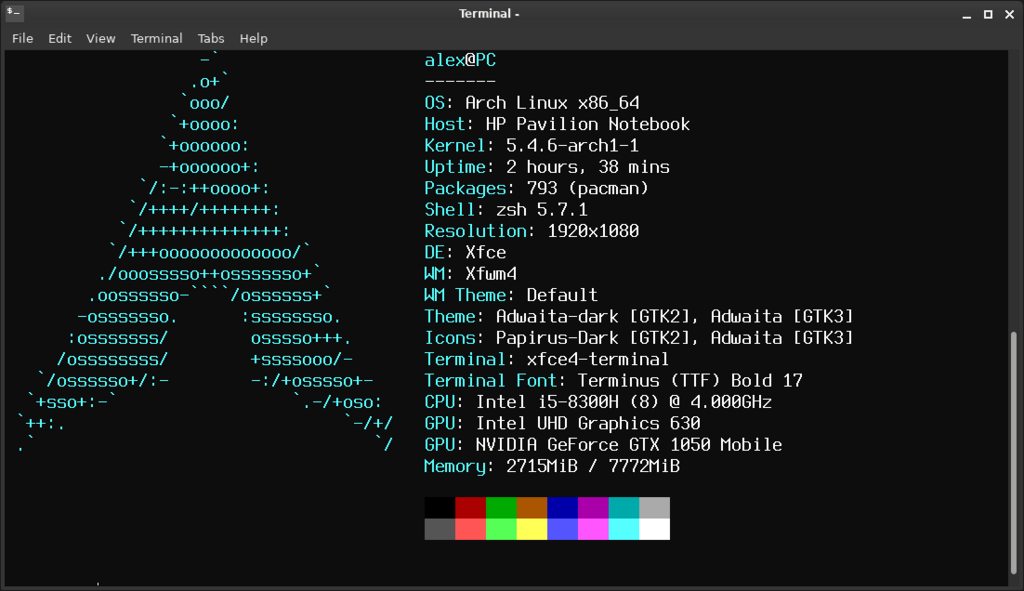Click the 'Intel UHD Graphics 630' line
The image size is (1024, 591).
click(x=588, y=424)
